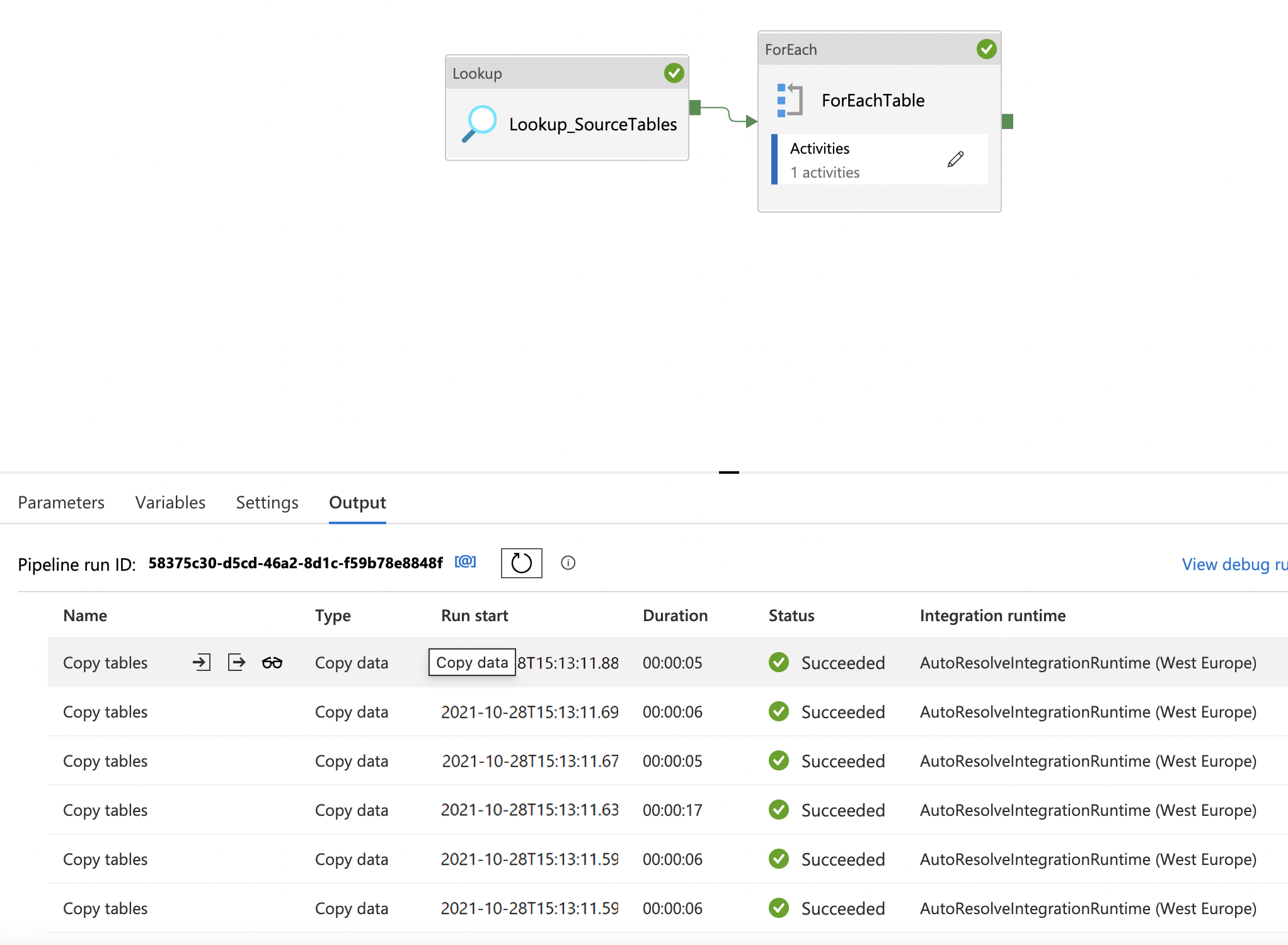The height and width of the screenshot is (945, 1288).
Task: Click the Run start column header
Action: (474, 616)
